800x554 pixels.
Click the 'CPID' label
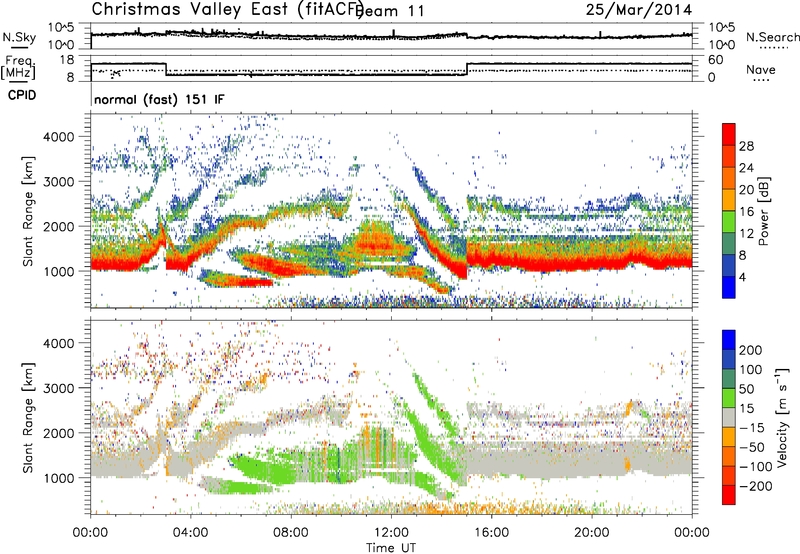(x=22, y=95)
